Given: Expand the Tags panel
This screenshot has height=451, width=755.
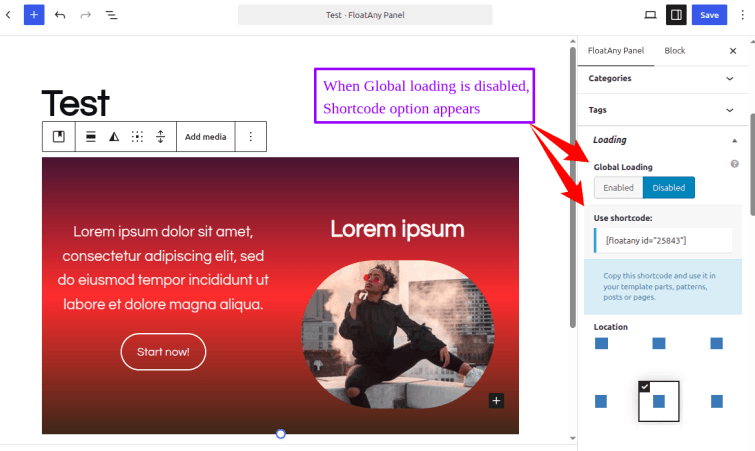Looking at the screenshot, I should pyautogui.click(x=662, y=110).
